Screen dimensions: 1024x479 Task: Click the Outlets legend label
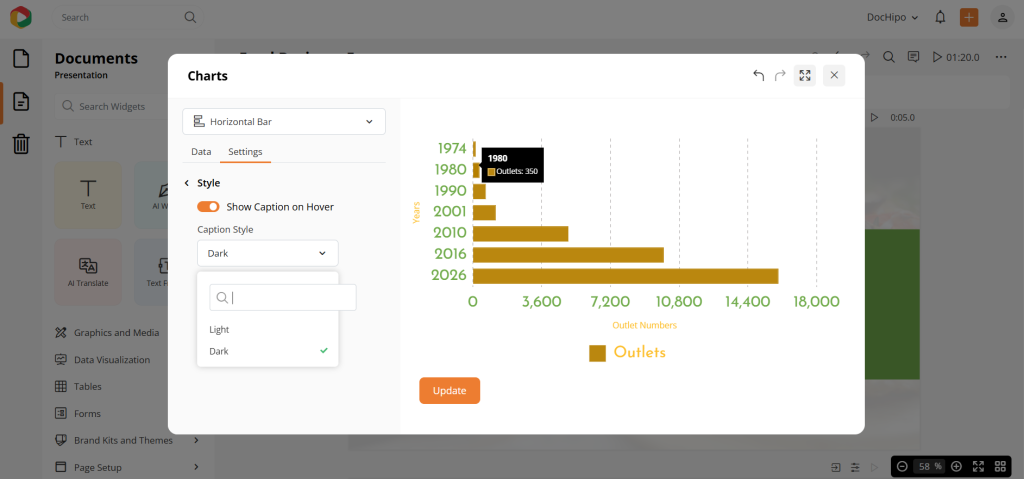[639, 352]
